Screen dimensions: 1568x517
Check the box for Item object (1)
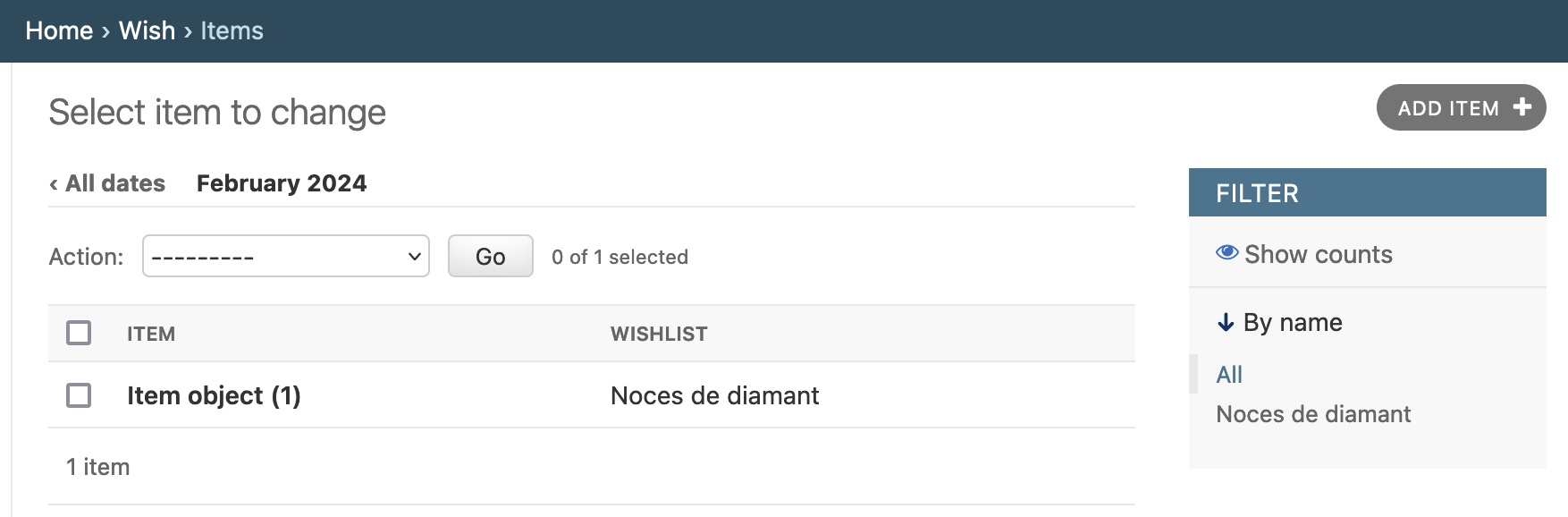click(x=79, y=394)
